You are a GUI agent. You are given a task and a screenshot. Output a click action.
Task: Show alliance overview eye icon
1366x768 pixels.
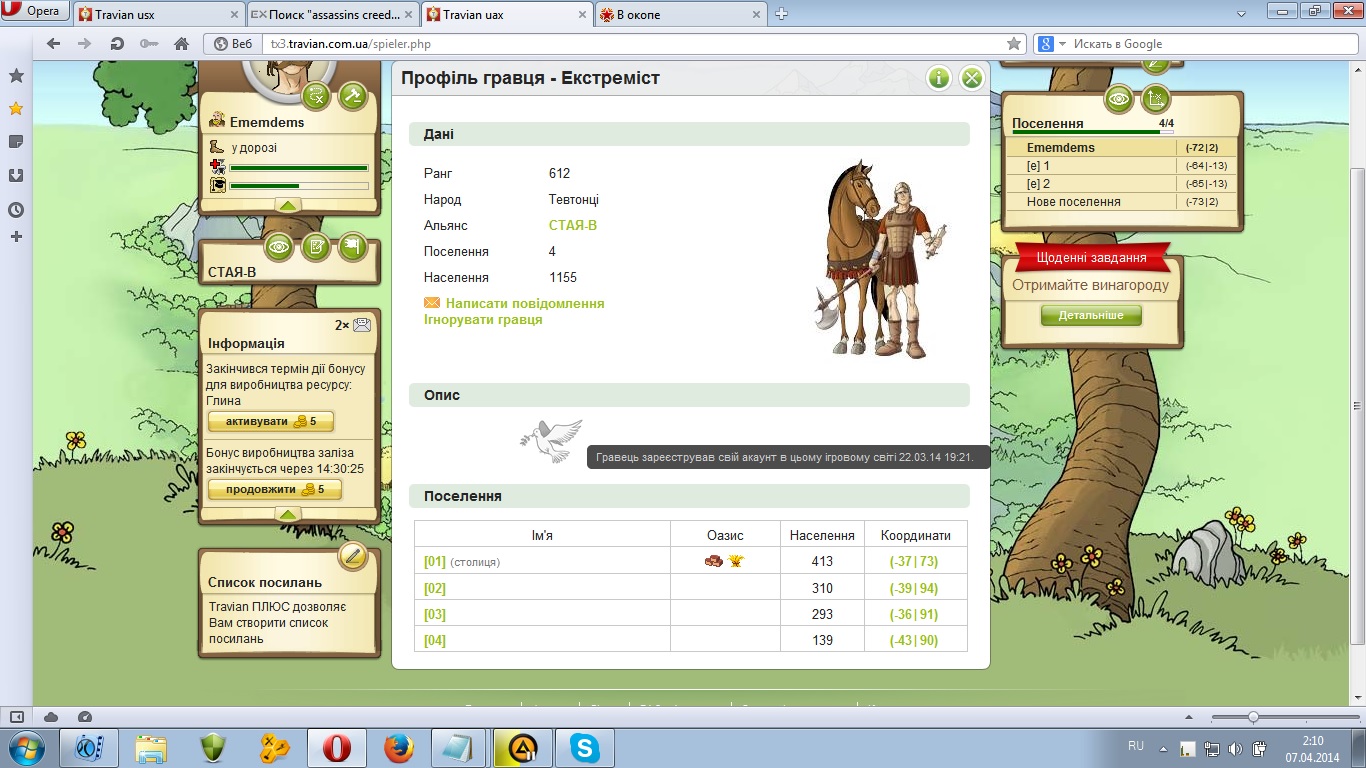tap(279, 246)
